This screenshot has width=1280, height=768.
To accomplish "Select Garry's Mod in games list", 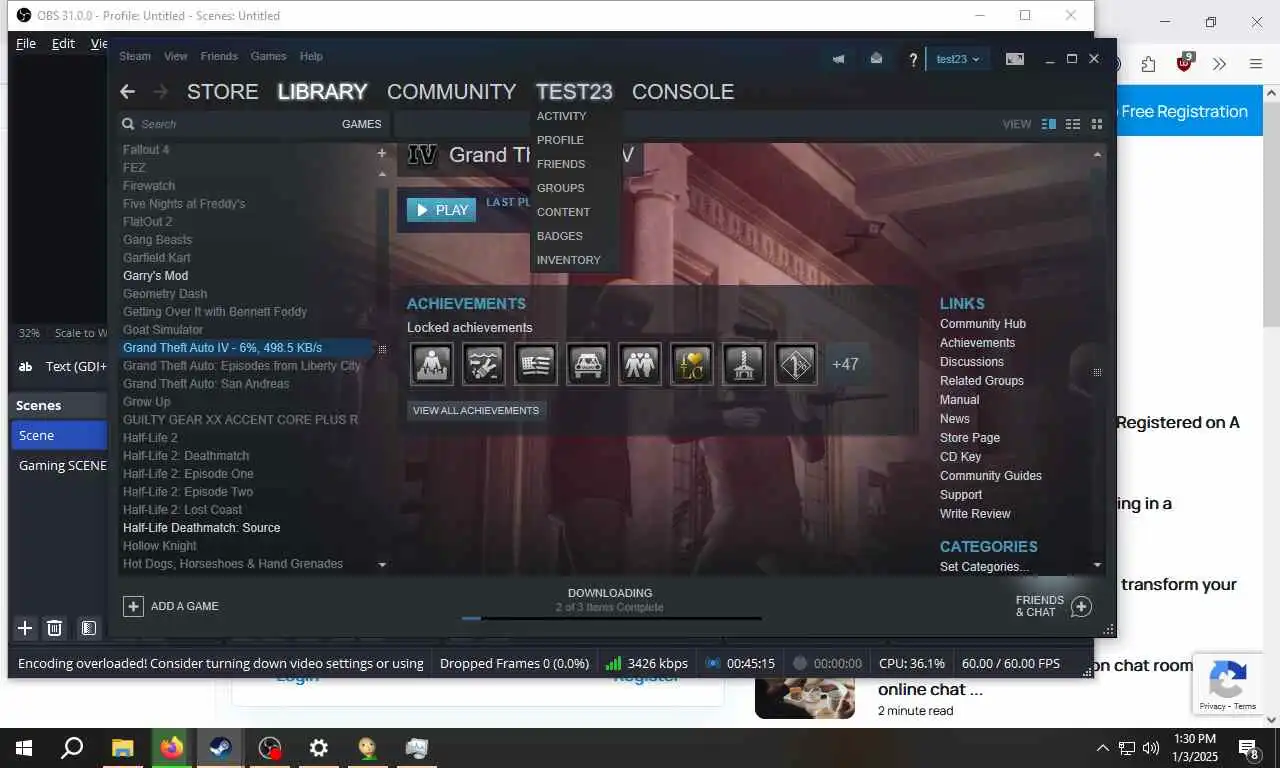I will pos(155,276).
